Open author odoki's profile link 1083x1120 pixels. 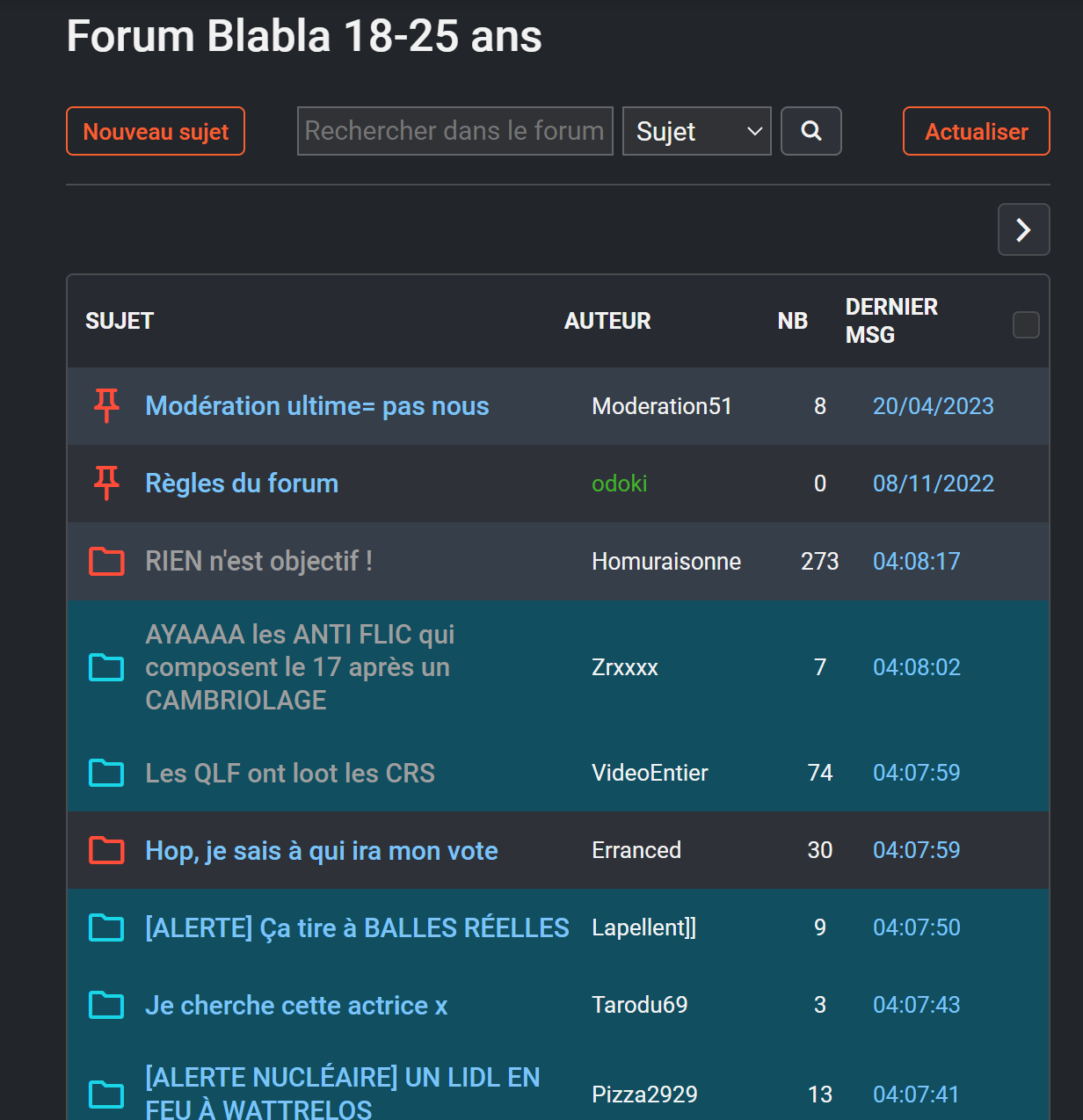(619, 484)
